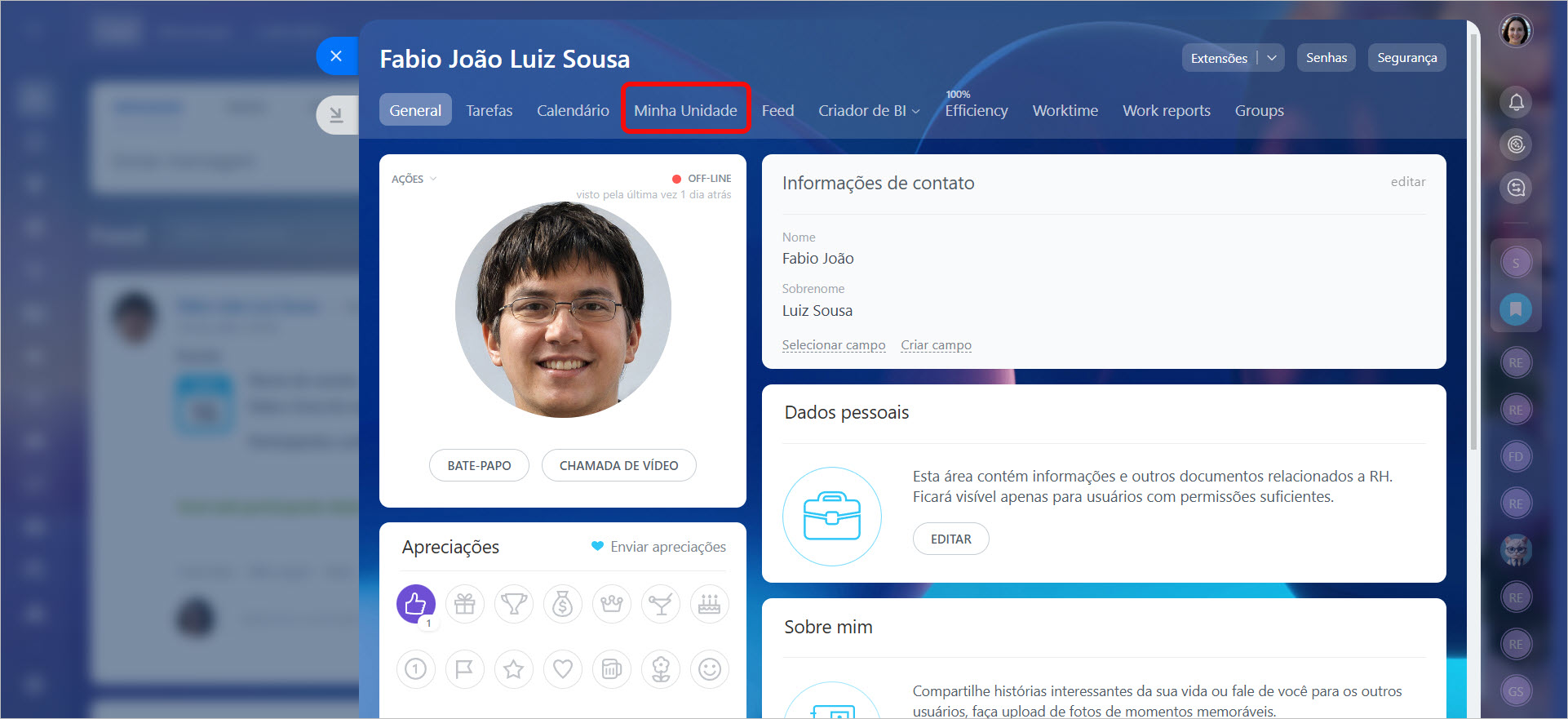Choose the heart appreciation icon
The width and height of the screenshot is (1568, 719).
pos(563,669)
